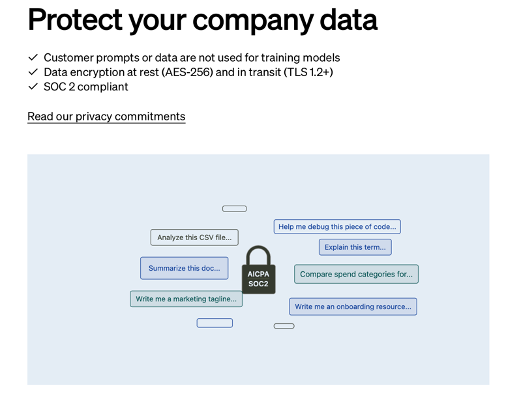This screenshot has width=506, height=406.
Task: Click the Protect your company data heading
Action: click(203, 20)
